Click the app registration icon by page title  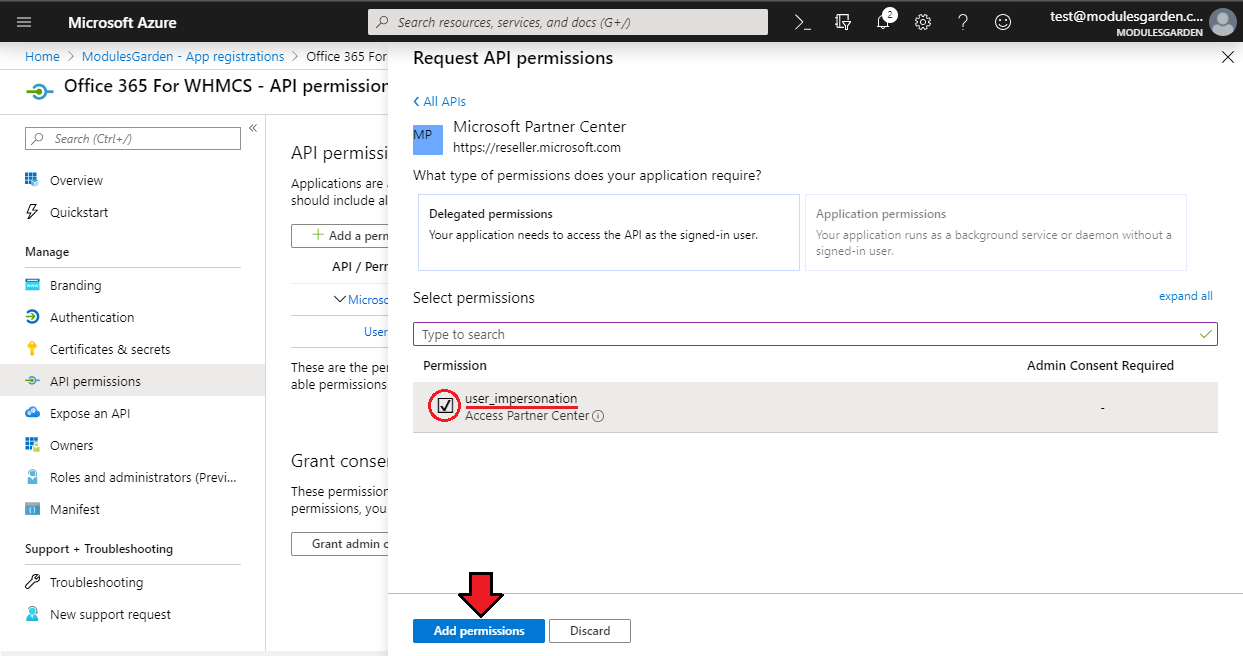click(39, 90)
